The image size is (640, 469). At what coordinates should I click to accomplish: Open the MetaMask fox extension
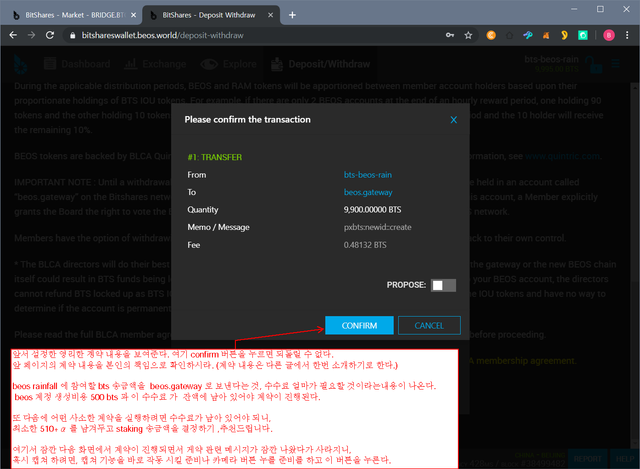pos(546,35)
